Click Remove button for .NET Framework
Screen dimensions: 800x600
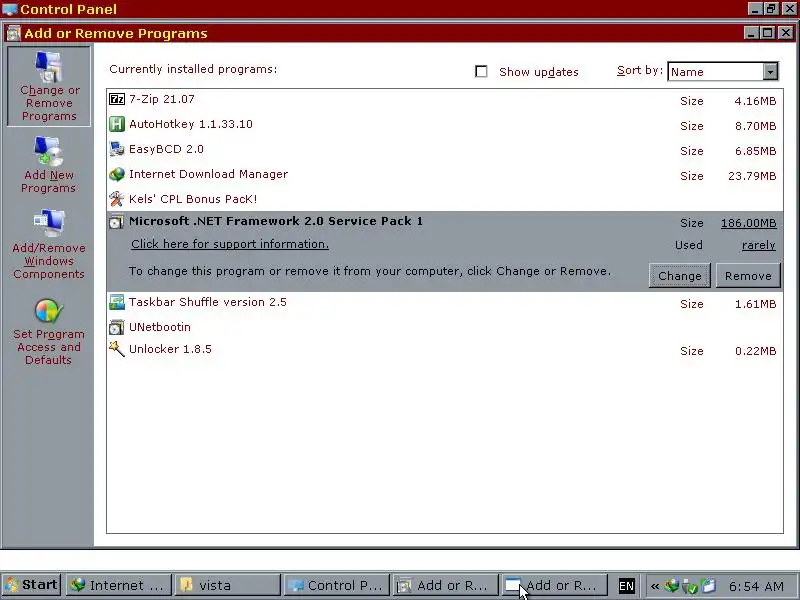748,276
